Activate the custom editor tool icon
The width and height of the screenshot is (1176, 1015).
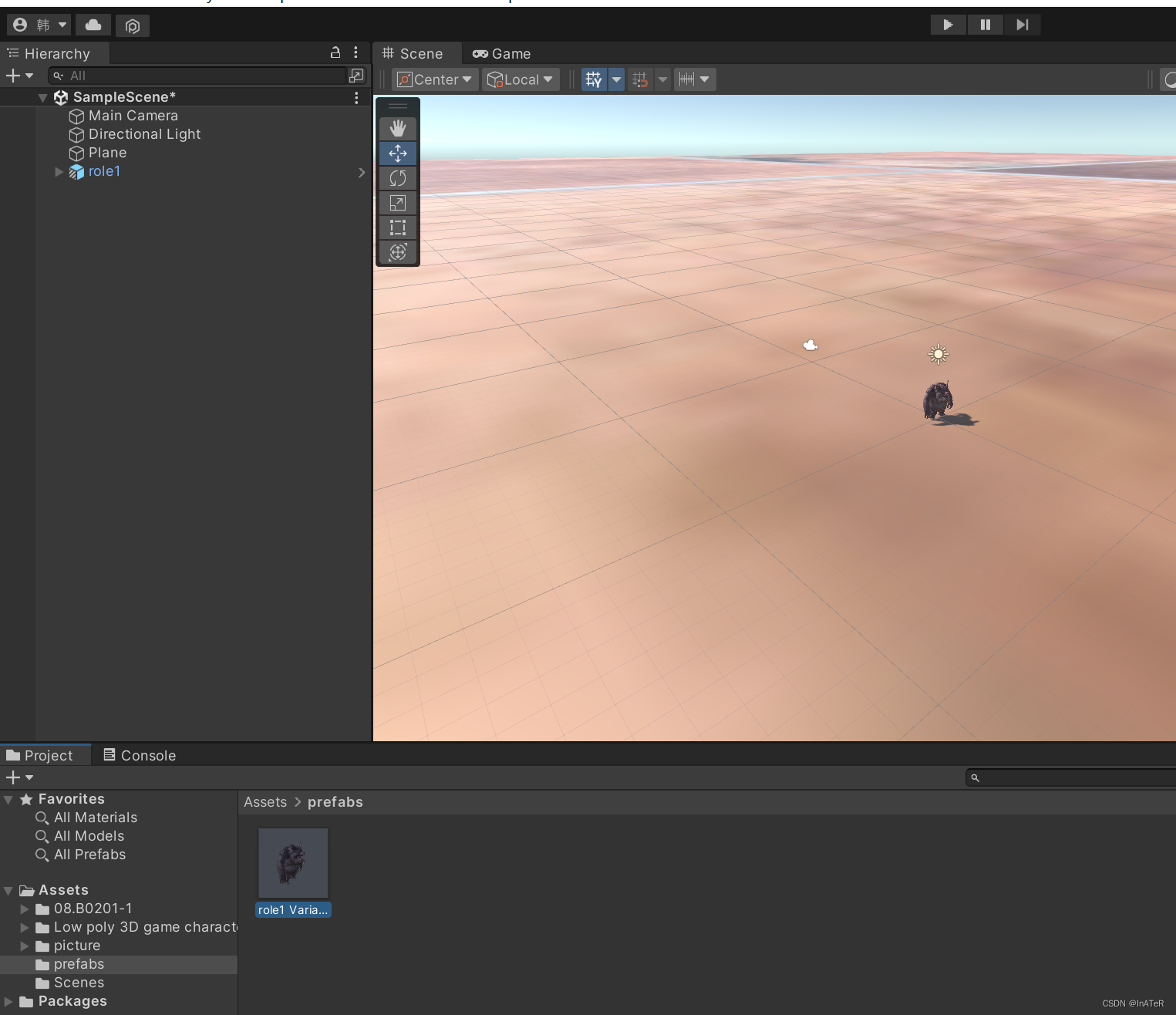[x=398, y=252]
